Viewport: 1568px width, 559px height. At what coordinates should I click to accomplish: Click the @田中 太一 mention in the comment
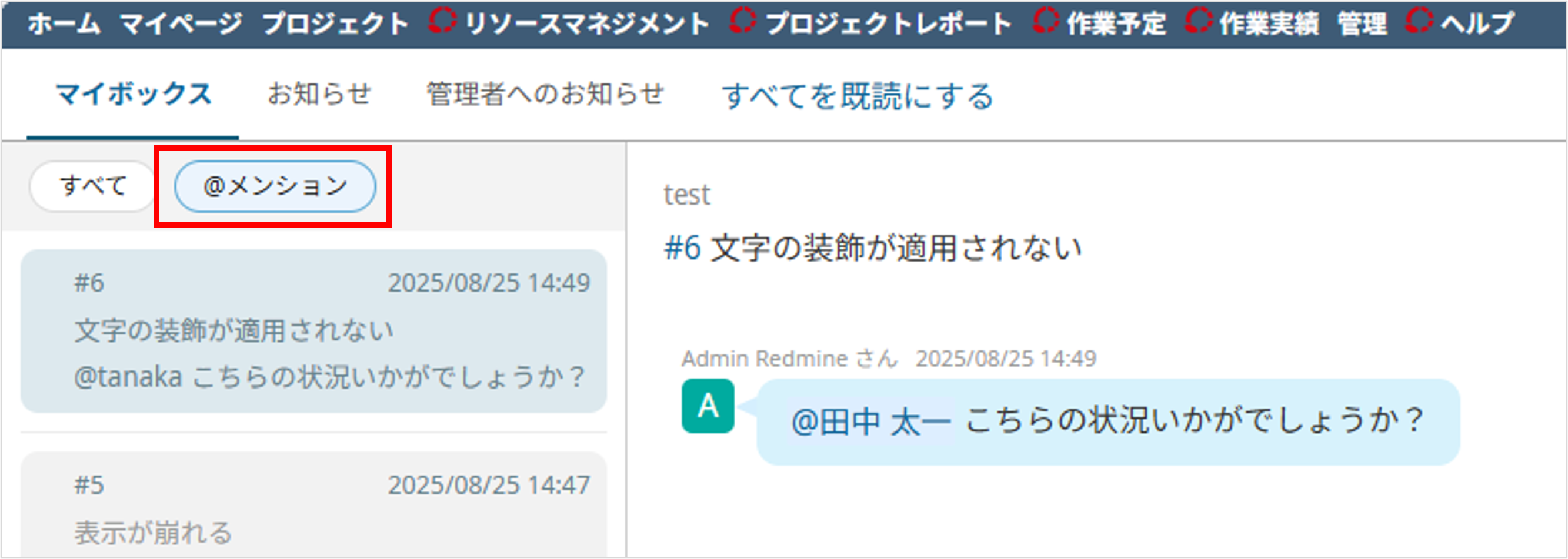tap(870, 421)
